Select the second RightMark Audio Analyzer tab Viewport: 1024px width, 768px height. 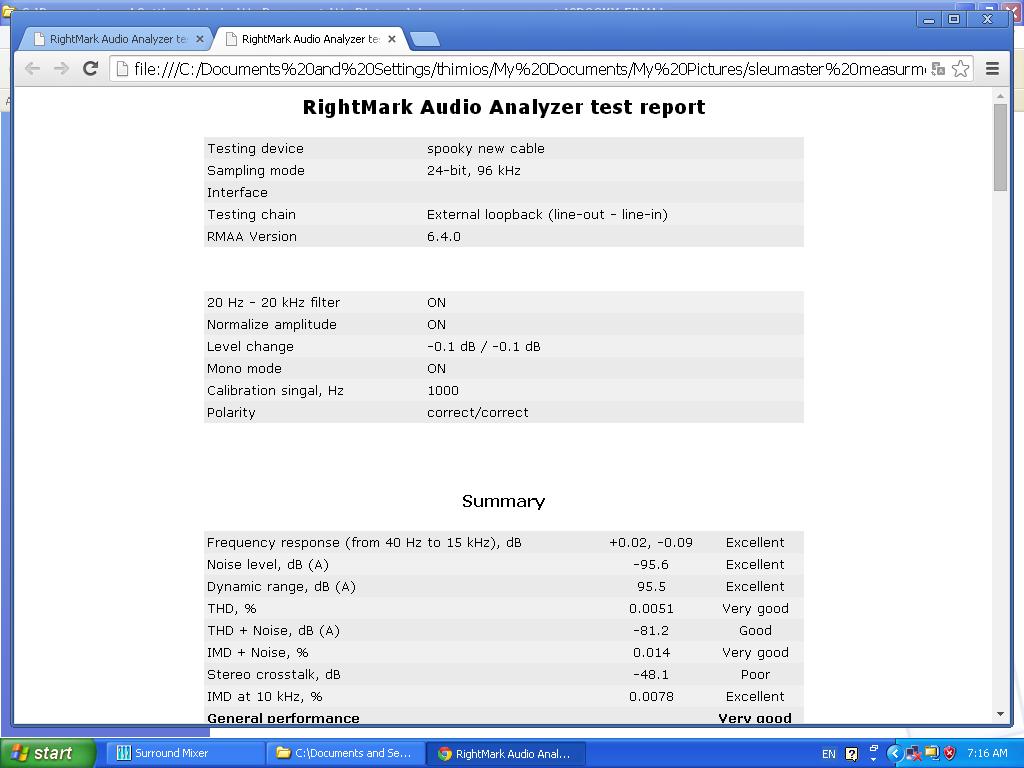coord(310,39)
